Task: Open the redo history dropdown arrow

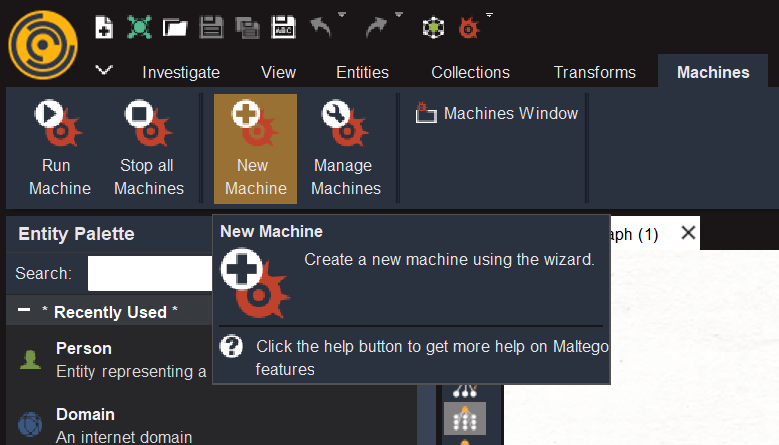Action: (x=398, y=15)
